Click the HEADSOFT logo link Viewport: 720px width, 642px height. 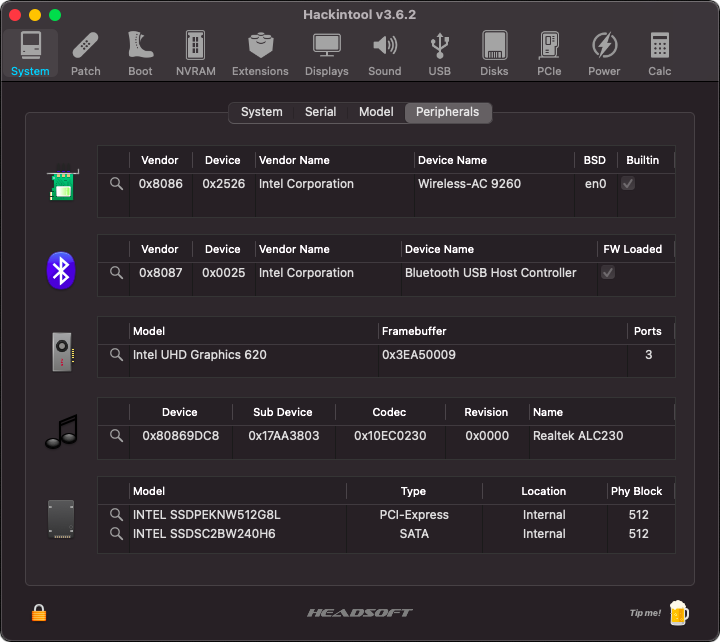[x=360, y=613]
